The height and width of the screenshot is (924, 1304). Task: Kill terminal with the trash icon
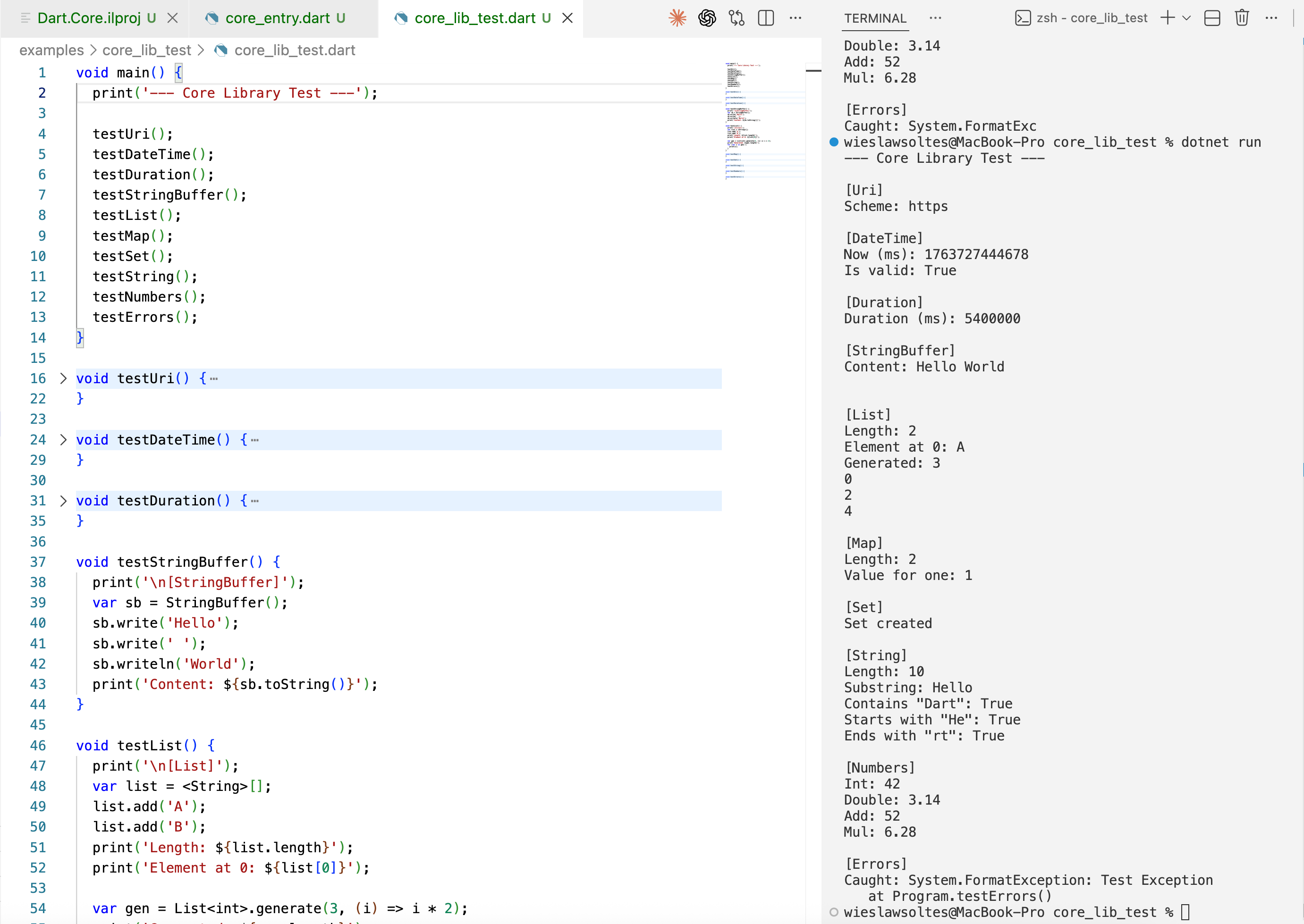tap(1242, 18)
